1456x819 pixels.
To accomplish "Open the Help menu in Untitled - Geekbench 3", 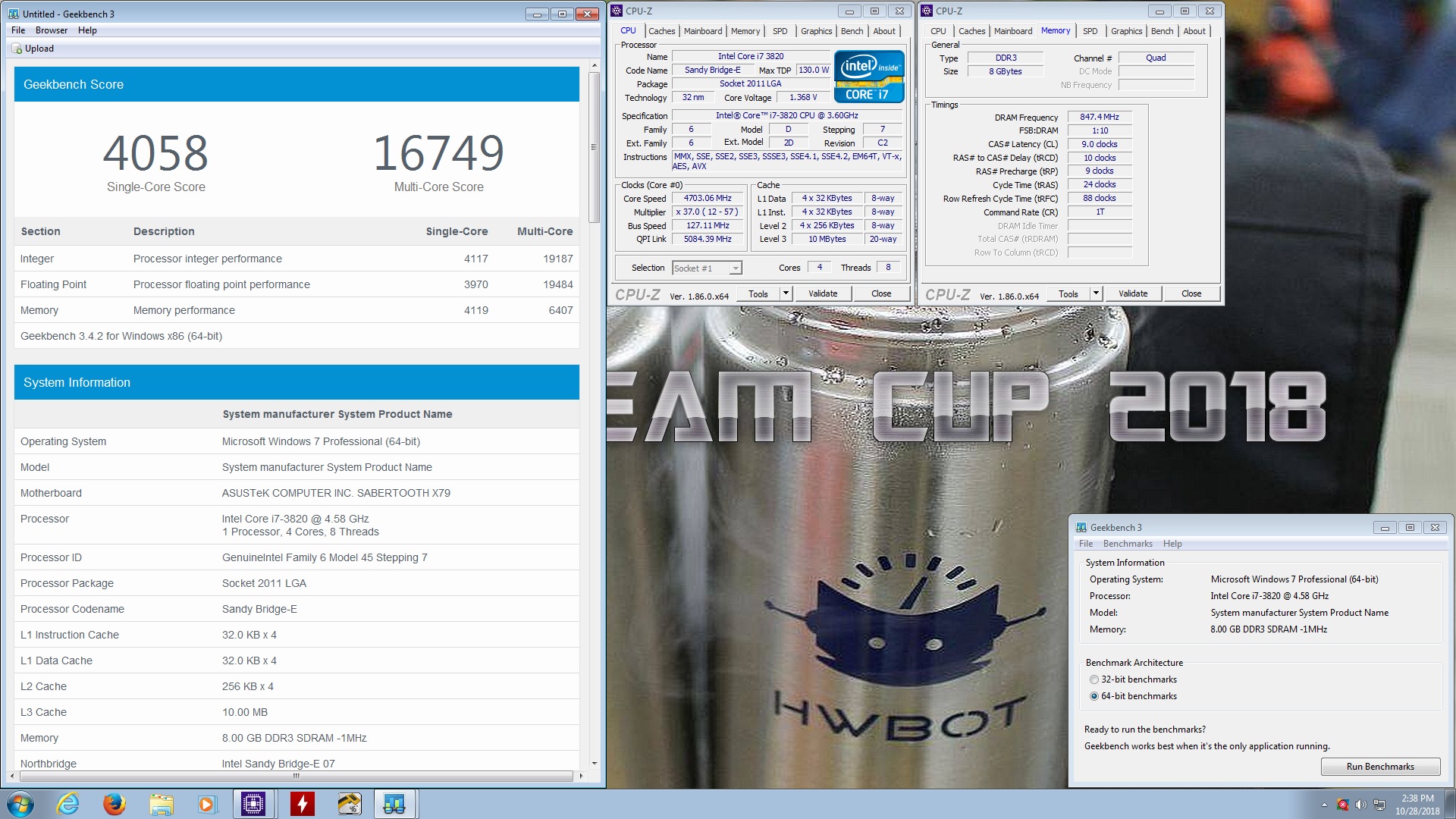I will (87, 30).
